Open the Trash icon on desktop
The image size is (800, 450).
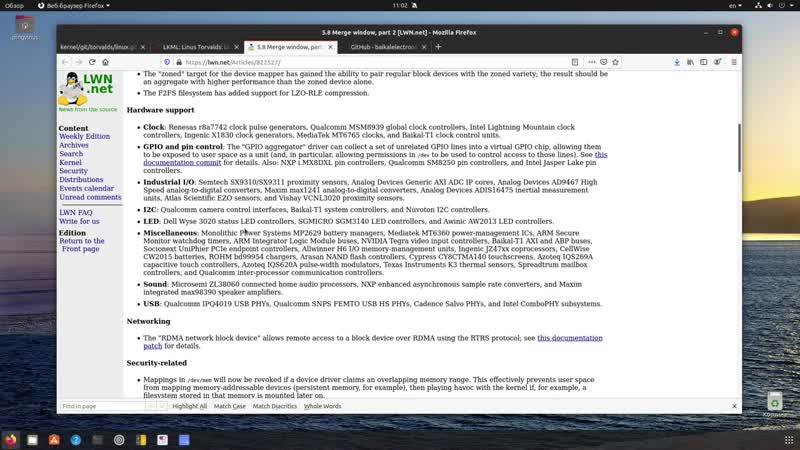[774, 402]
